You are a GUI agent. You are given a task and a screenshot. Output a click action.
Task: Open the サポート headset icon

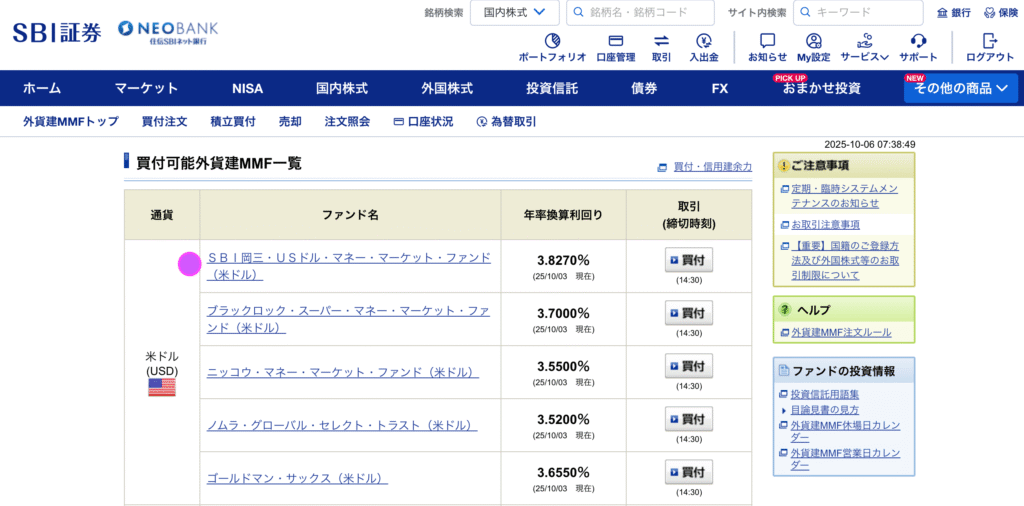coord(917,41)
